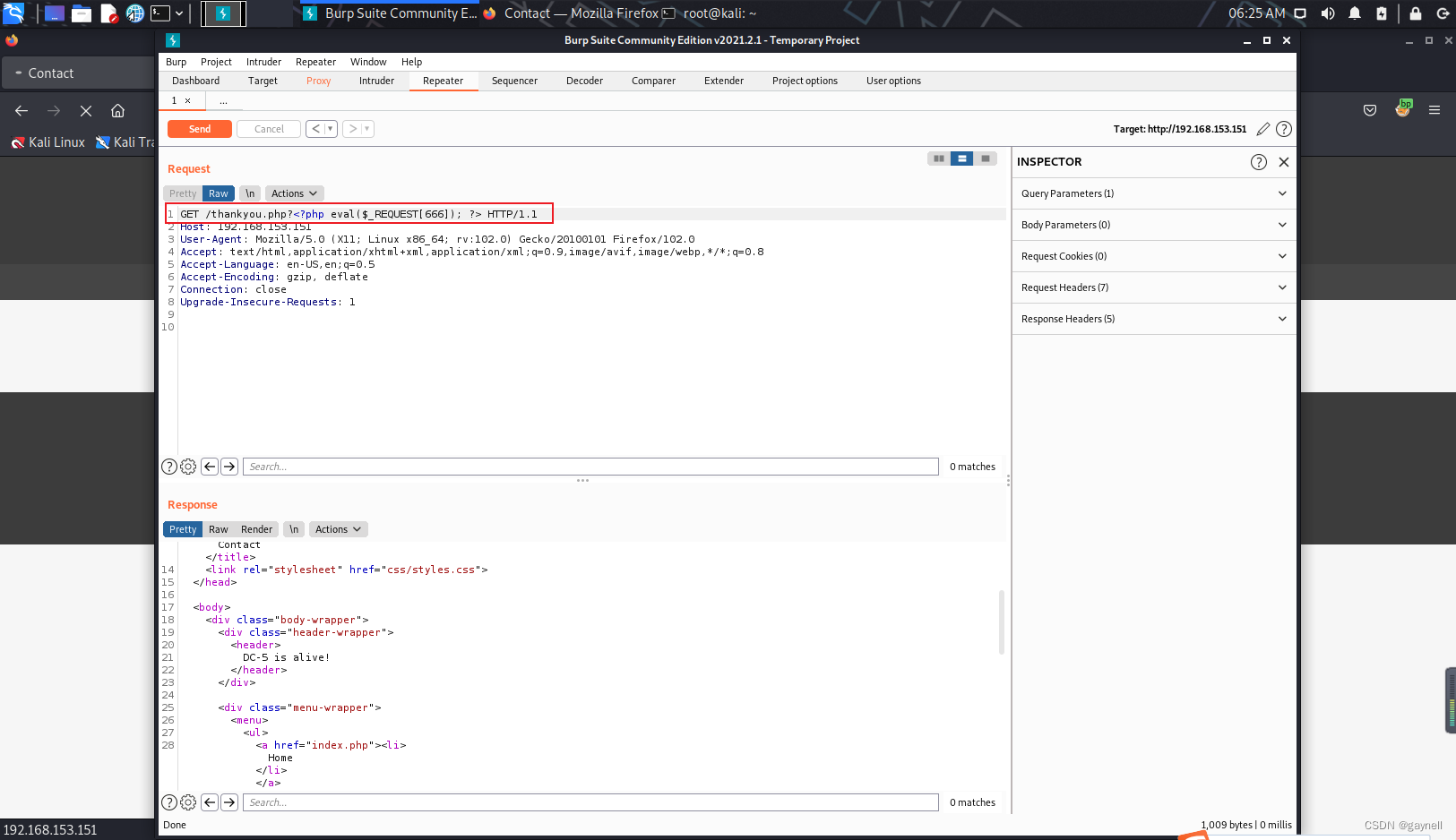
Task: Close the Inspector panel
Action: (1284, 162)
